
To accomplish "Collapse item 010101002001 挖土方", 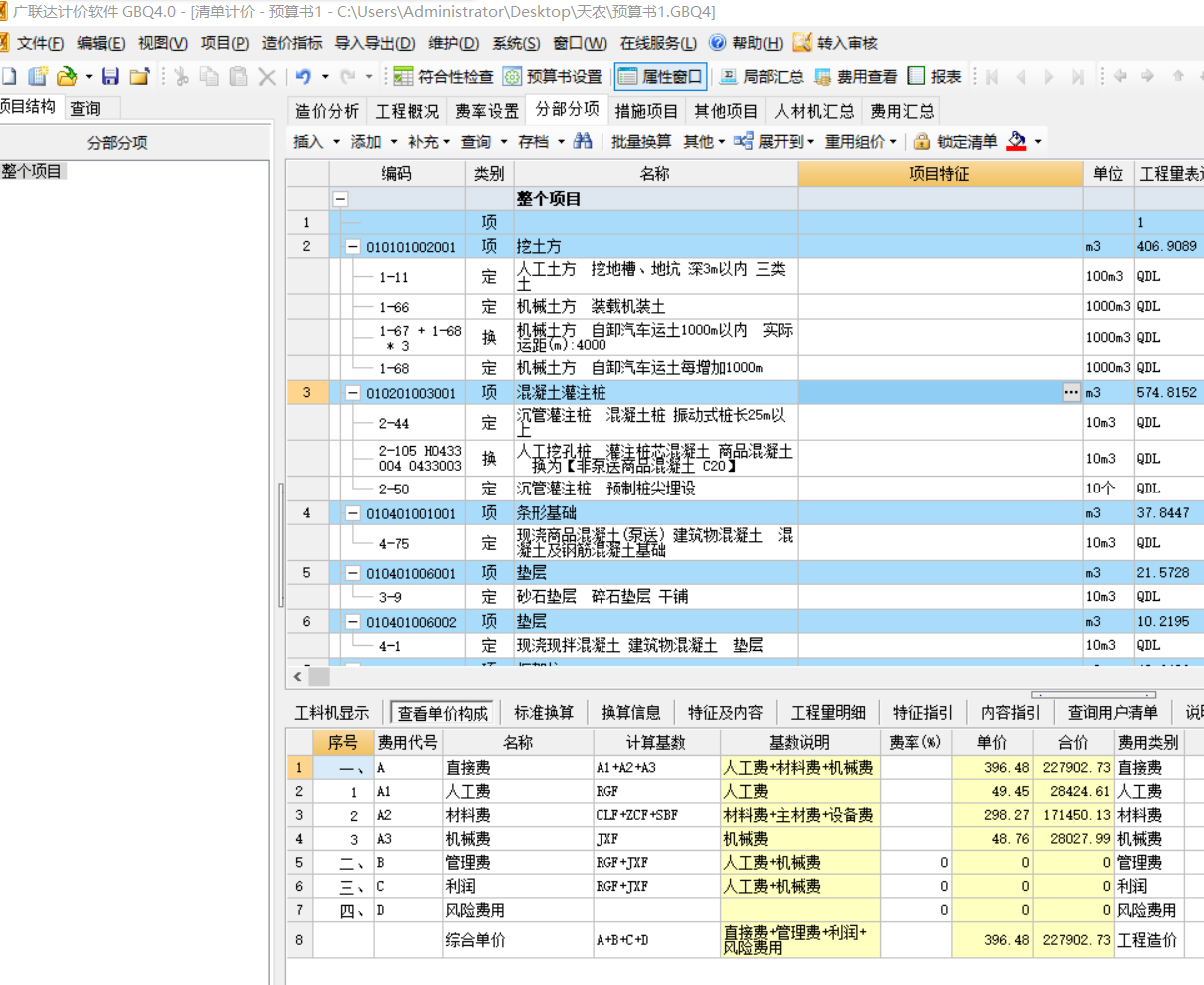I will (x=352, y=247).
